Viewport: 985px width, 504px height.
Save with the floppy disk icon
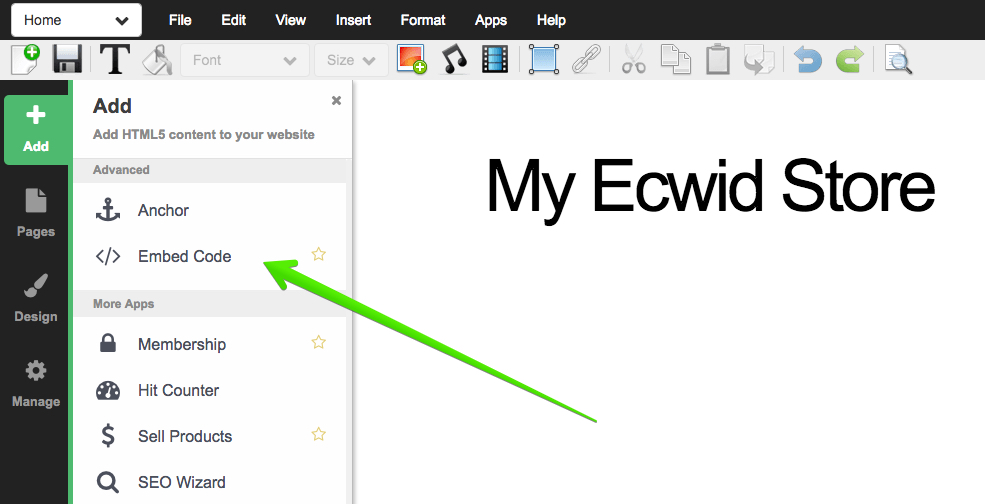point(67,60)
